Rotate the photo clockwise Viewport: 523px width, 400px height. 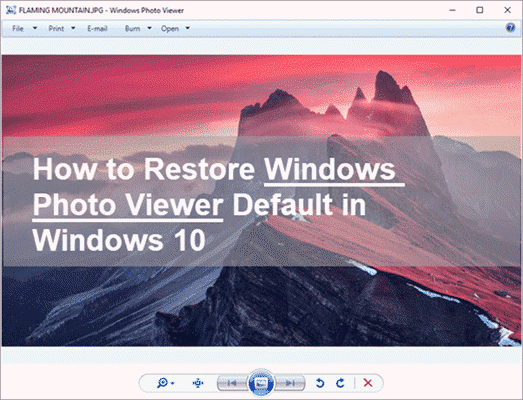tap(340, 383)
